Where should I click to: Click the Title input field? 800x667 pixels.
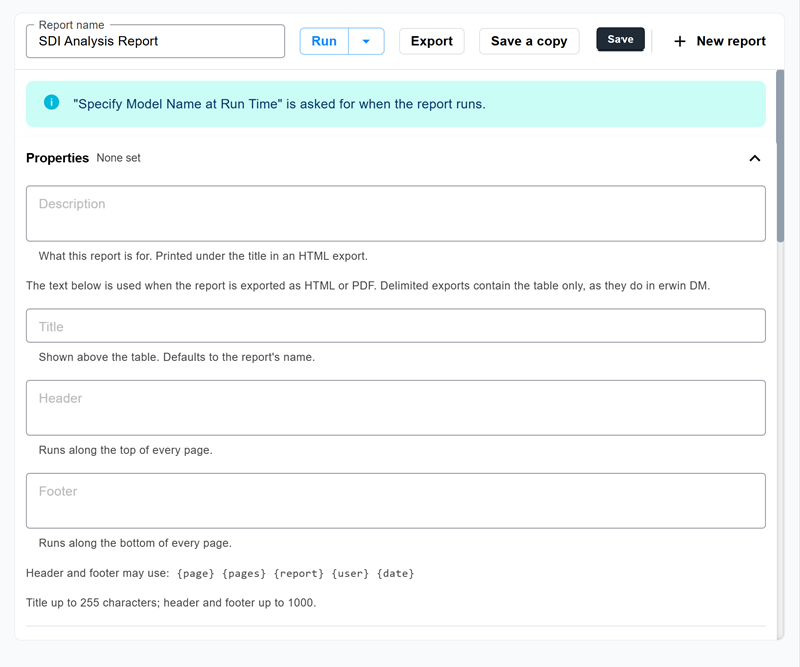pos(396,326)
